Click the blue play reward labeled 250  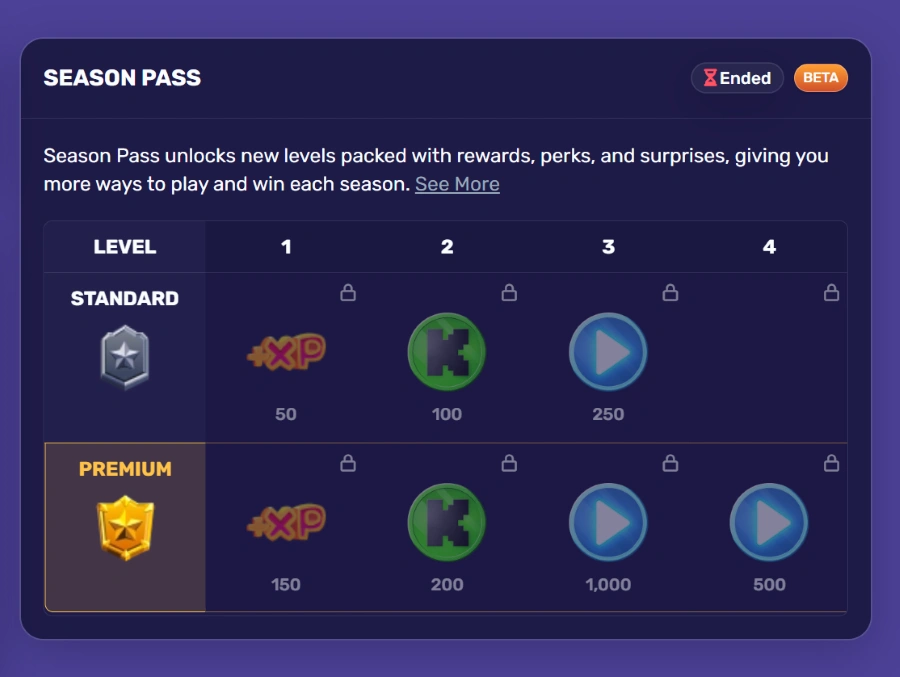click(607, 351)
